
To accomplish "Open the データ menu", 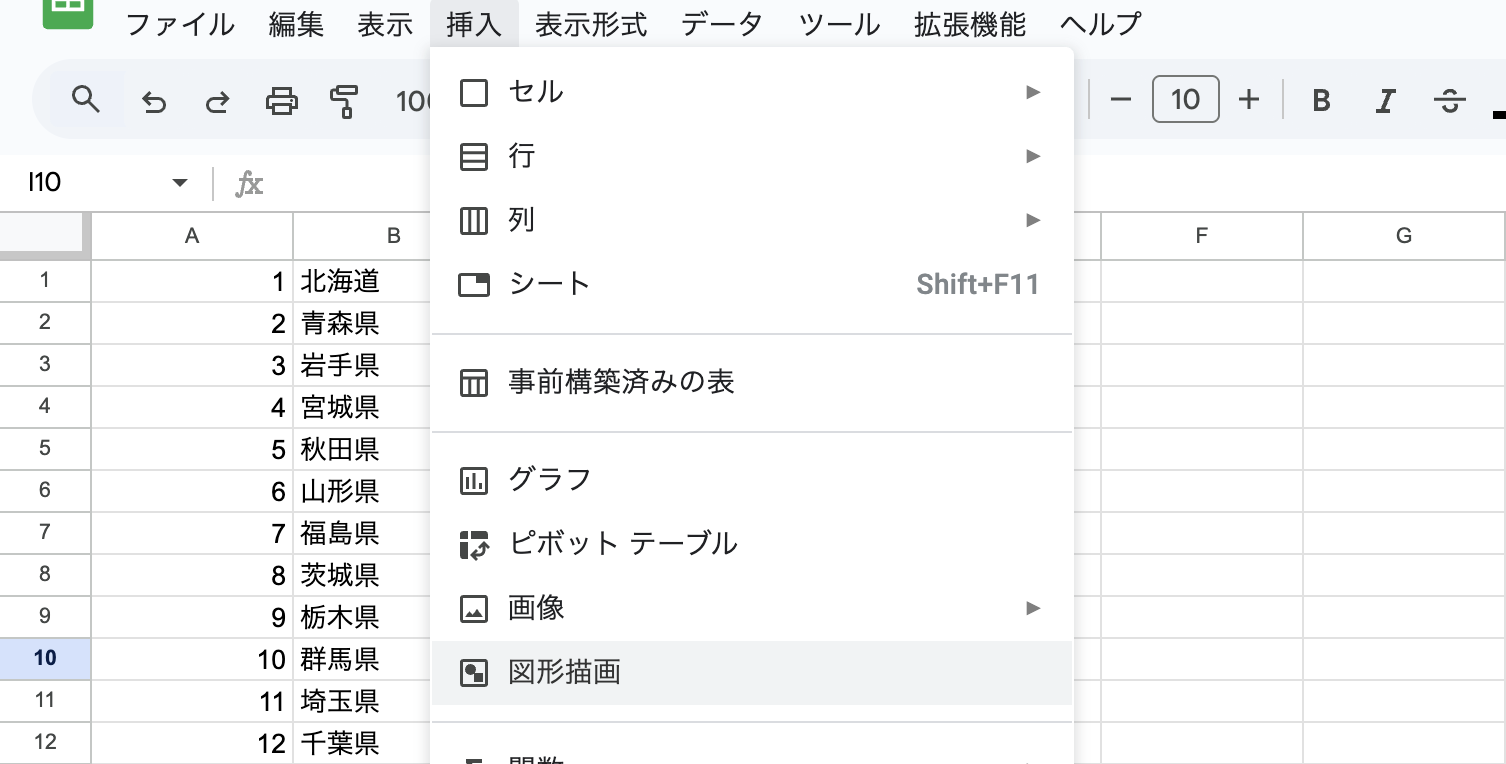I will coord(722,24).
